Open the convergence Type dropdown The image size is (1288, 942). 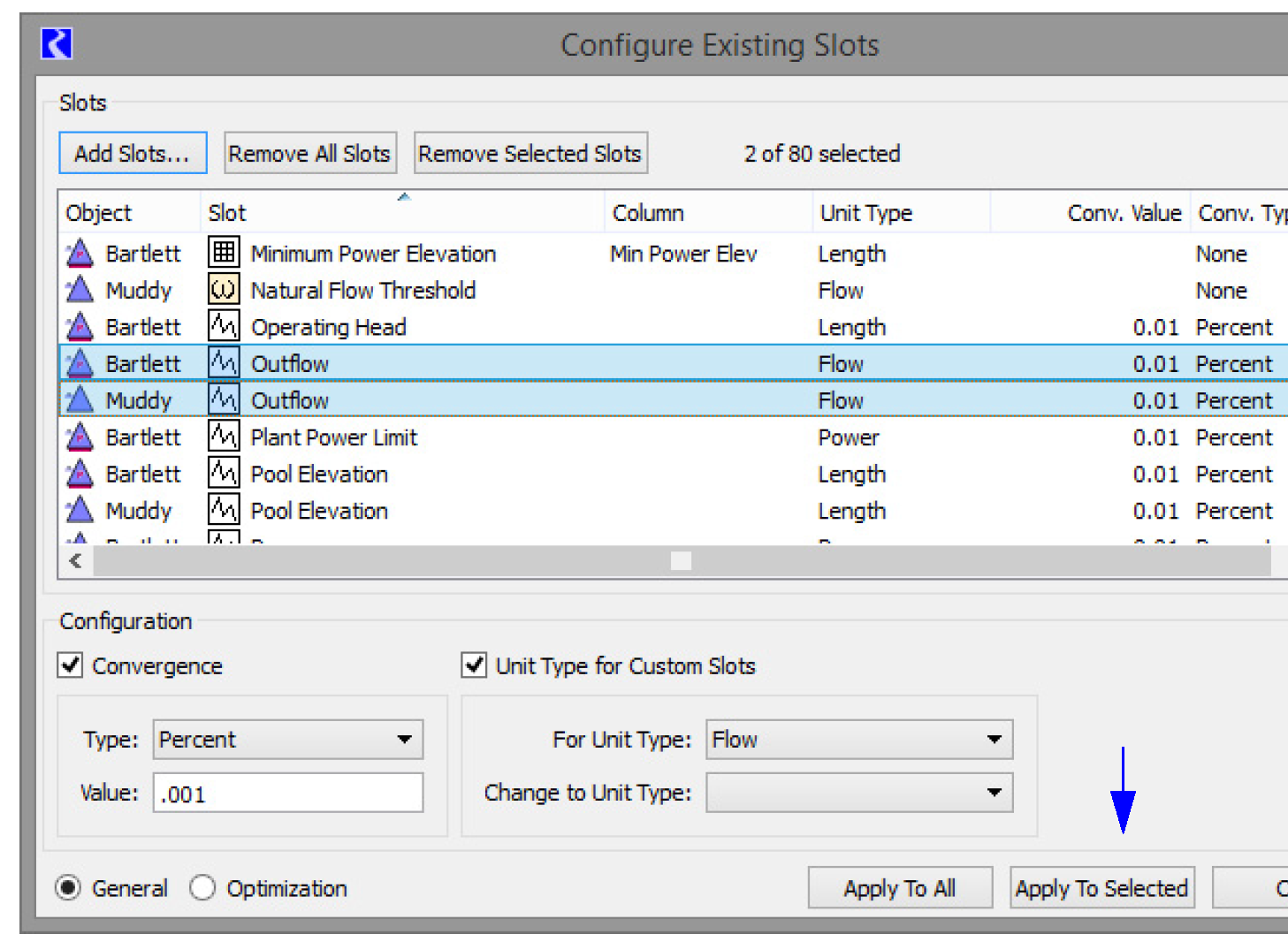[288, 740]
